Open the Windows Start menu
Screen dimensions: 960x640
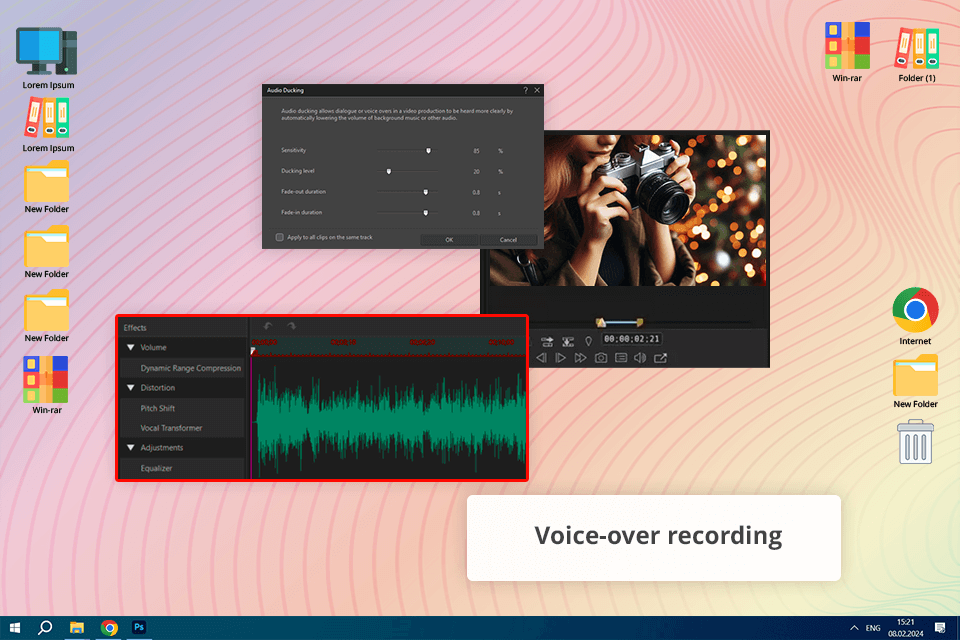(15, 628)
